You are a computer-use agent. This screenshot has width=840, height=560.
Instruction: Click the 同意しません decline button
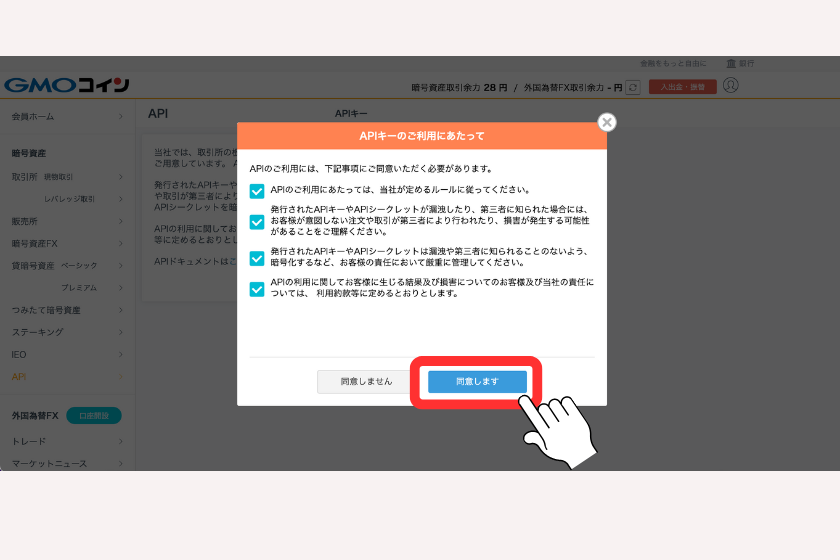pyautogui.click(x=366, y=382)
